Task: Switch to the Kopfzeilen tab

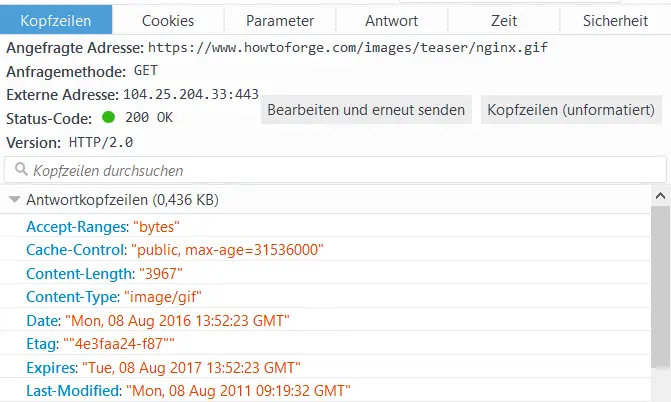Action: tap(56, 20)
